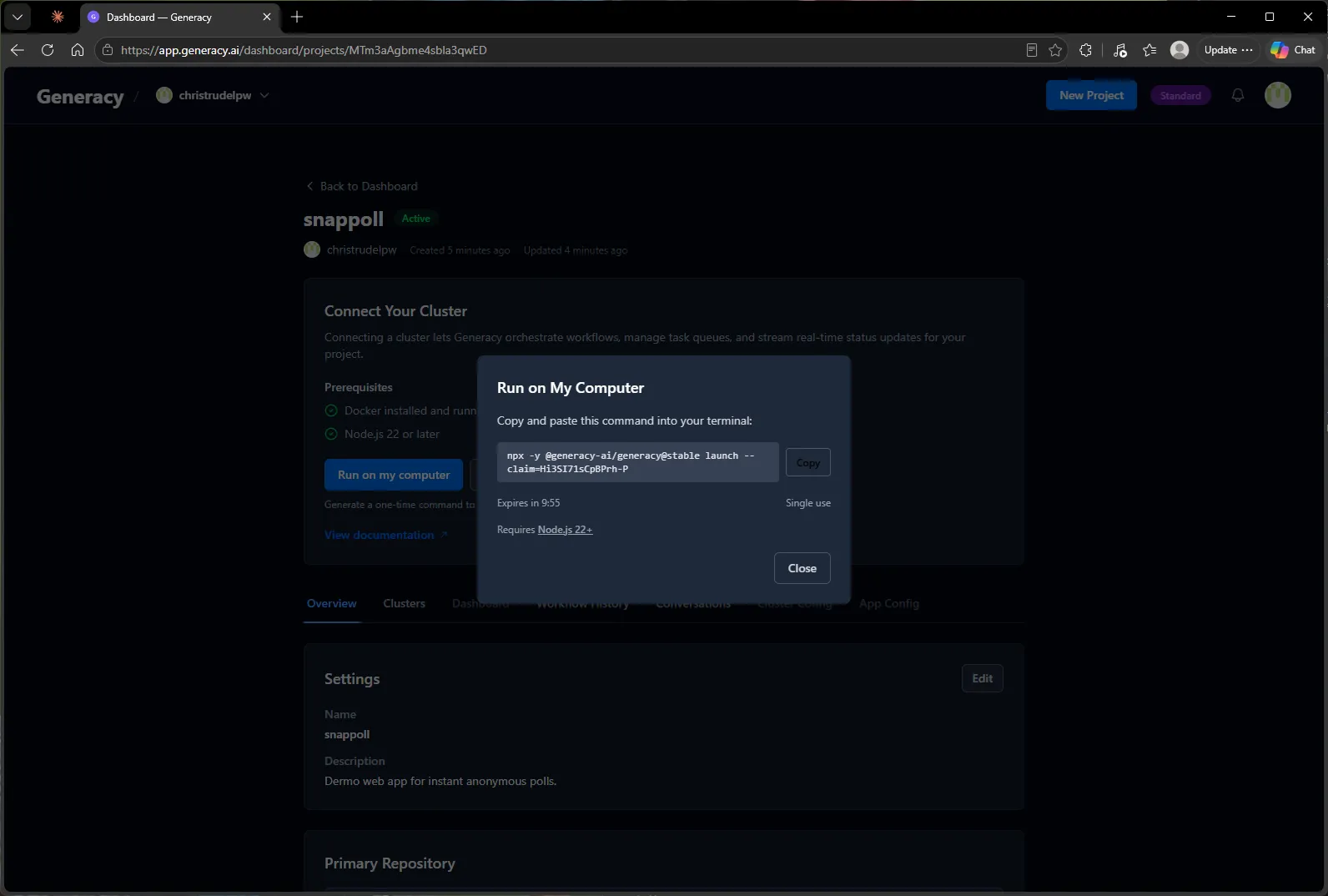Close the Run on My Computer dialog
The height and width of the screenshot is (896, 1328).
tap(802, 568)
